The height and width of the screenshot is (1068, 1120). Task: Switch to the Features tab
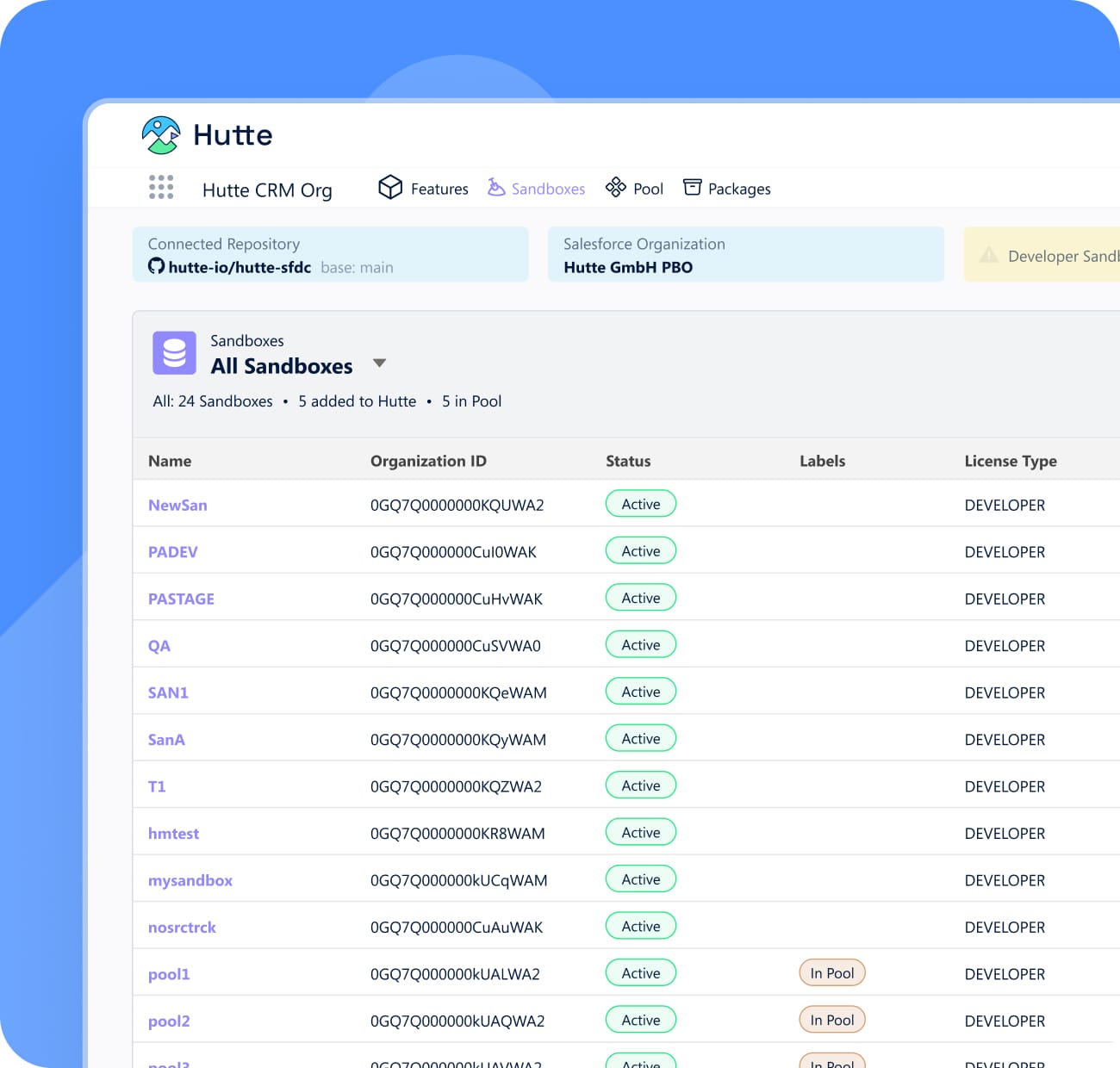coord(439,189)
